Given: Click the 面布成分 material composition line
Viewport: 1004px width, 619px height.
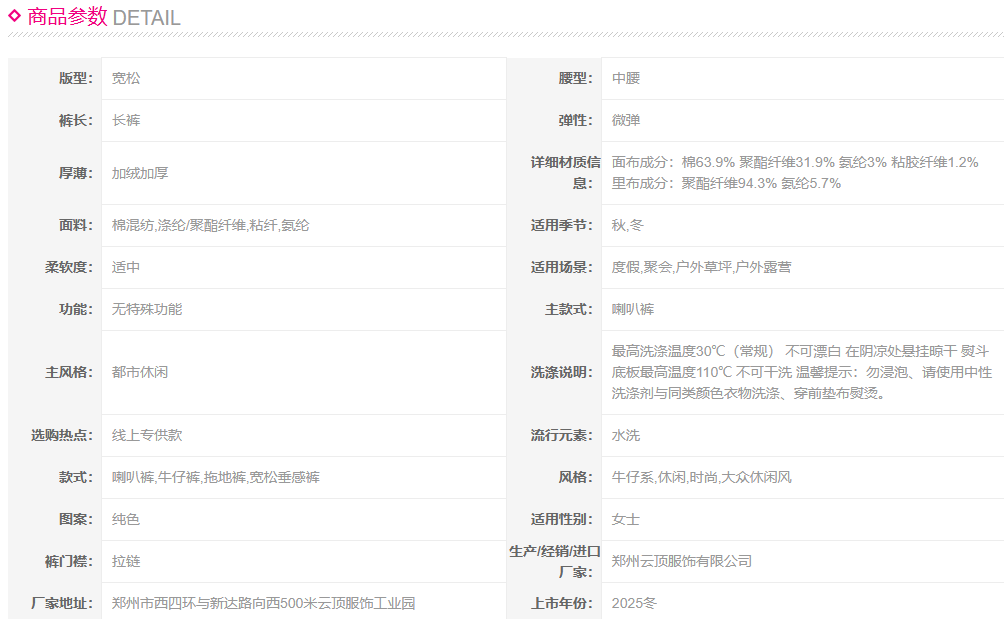Looking at the screenshot, I should [x=794, y=162].
